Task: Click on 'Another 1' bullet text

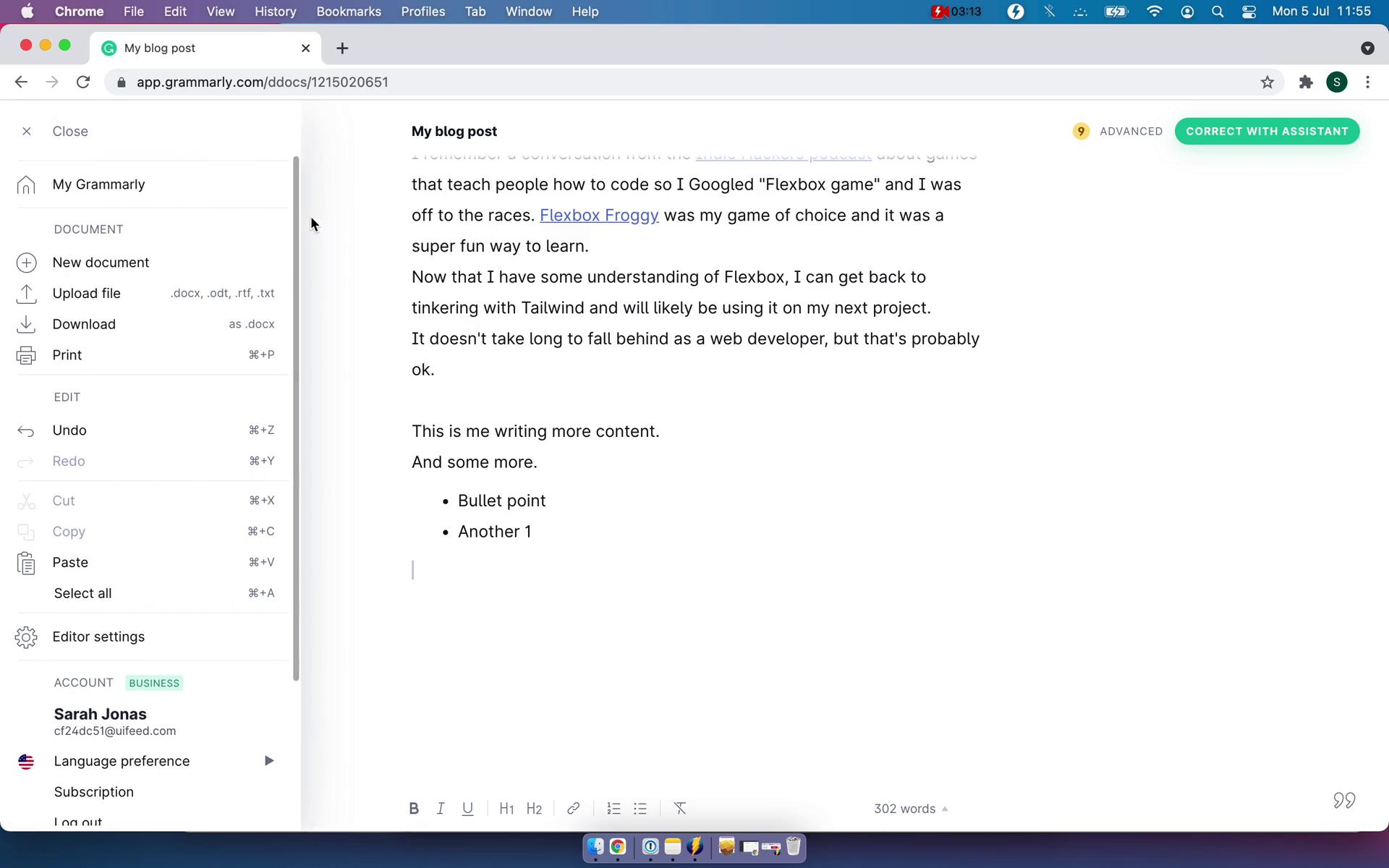Action: coord(494,532)
